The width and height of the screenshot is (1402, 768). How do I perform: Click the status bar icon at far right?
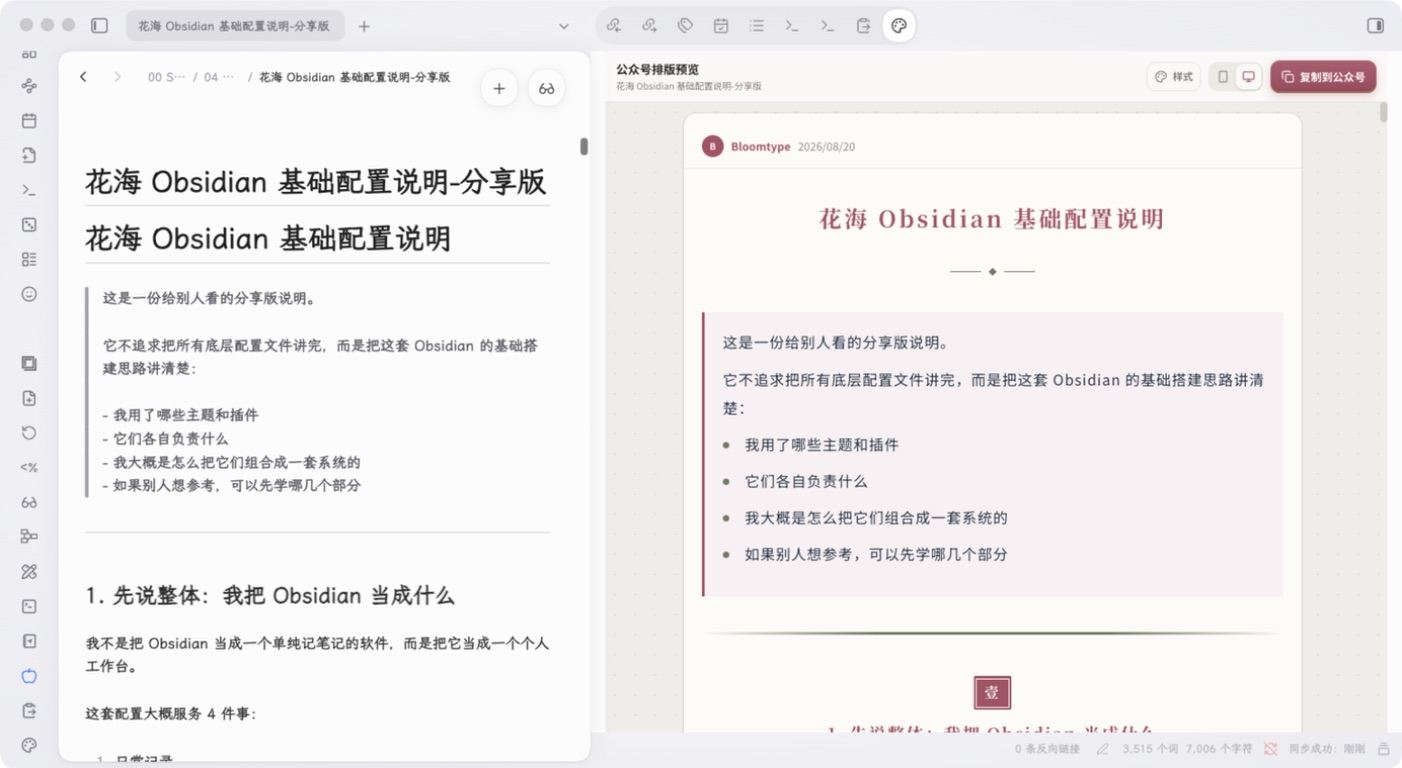point(1384,749)
